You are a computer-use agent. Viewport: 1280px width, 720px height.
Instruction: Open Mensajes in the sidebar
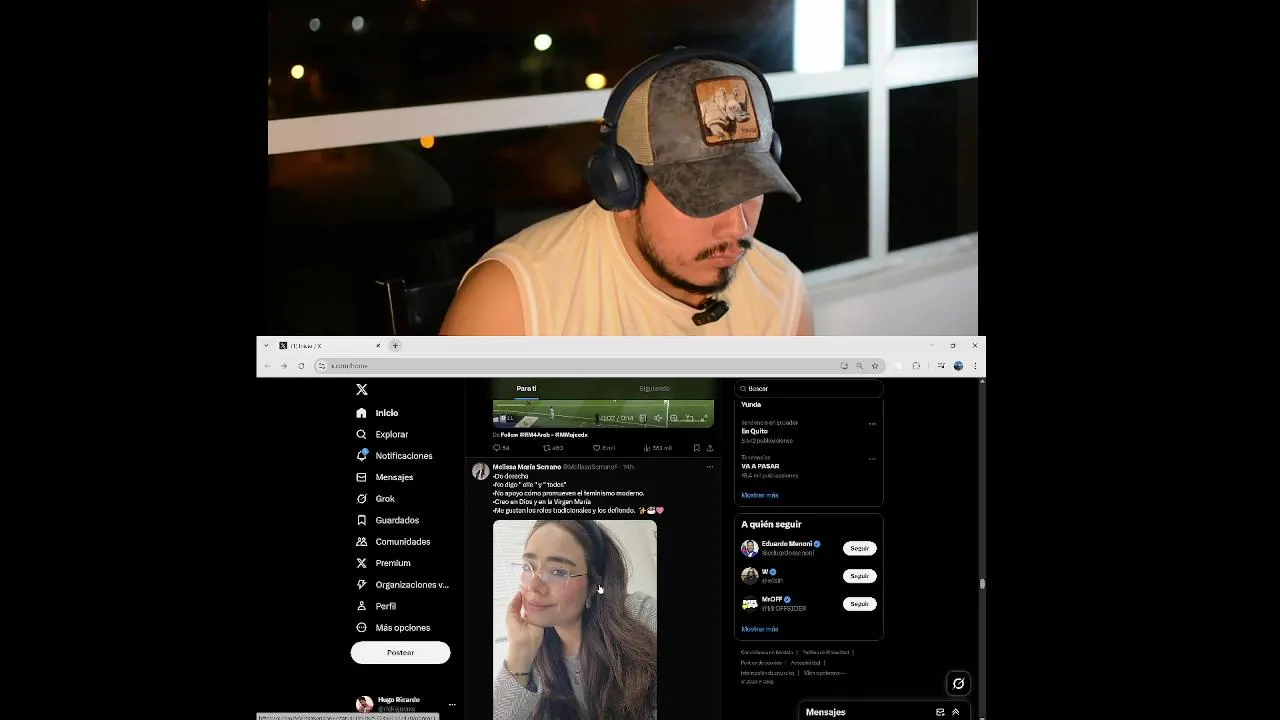coord(384,477)
